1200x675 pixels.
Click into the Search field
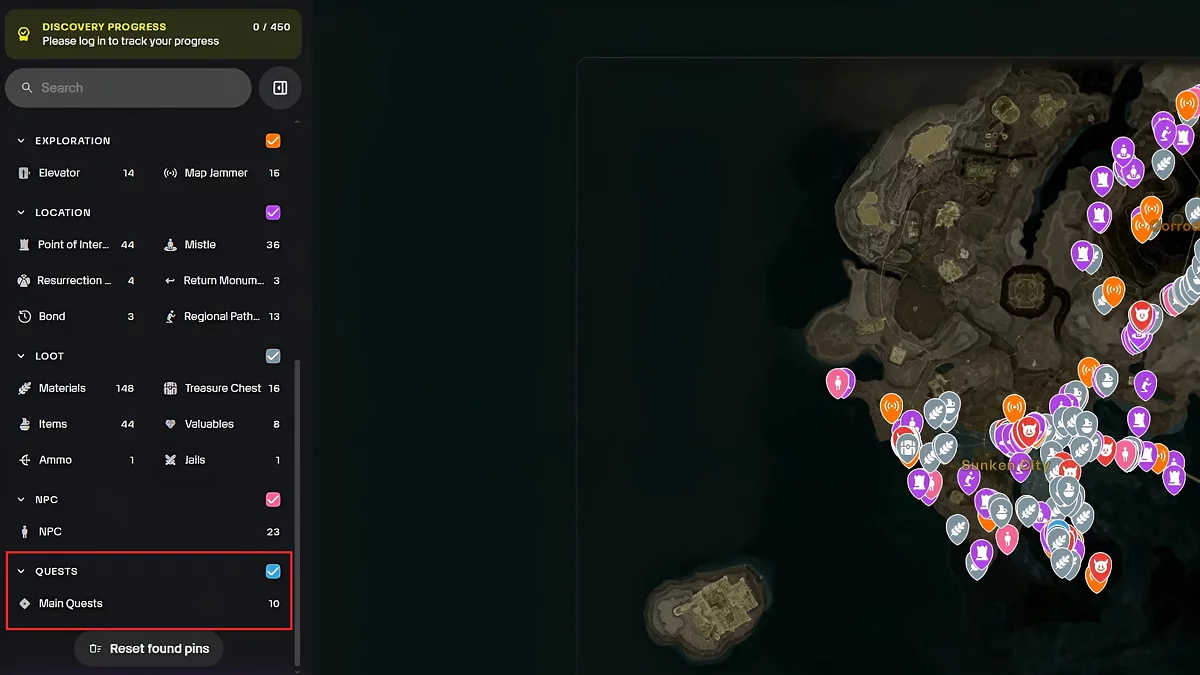point(128,88)
